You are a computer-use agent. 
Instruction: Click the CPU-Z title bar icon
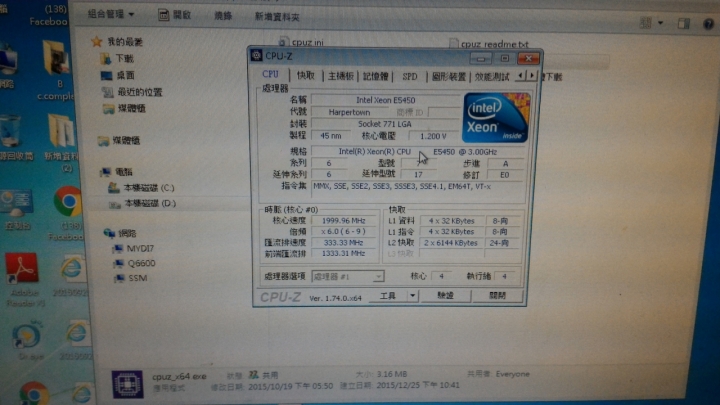257,56
